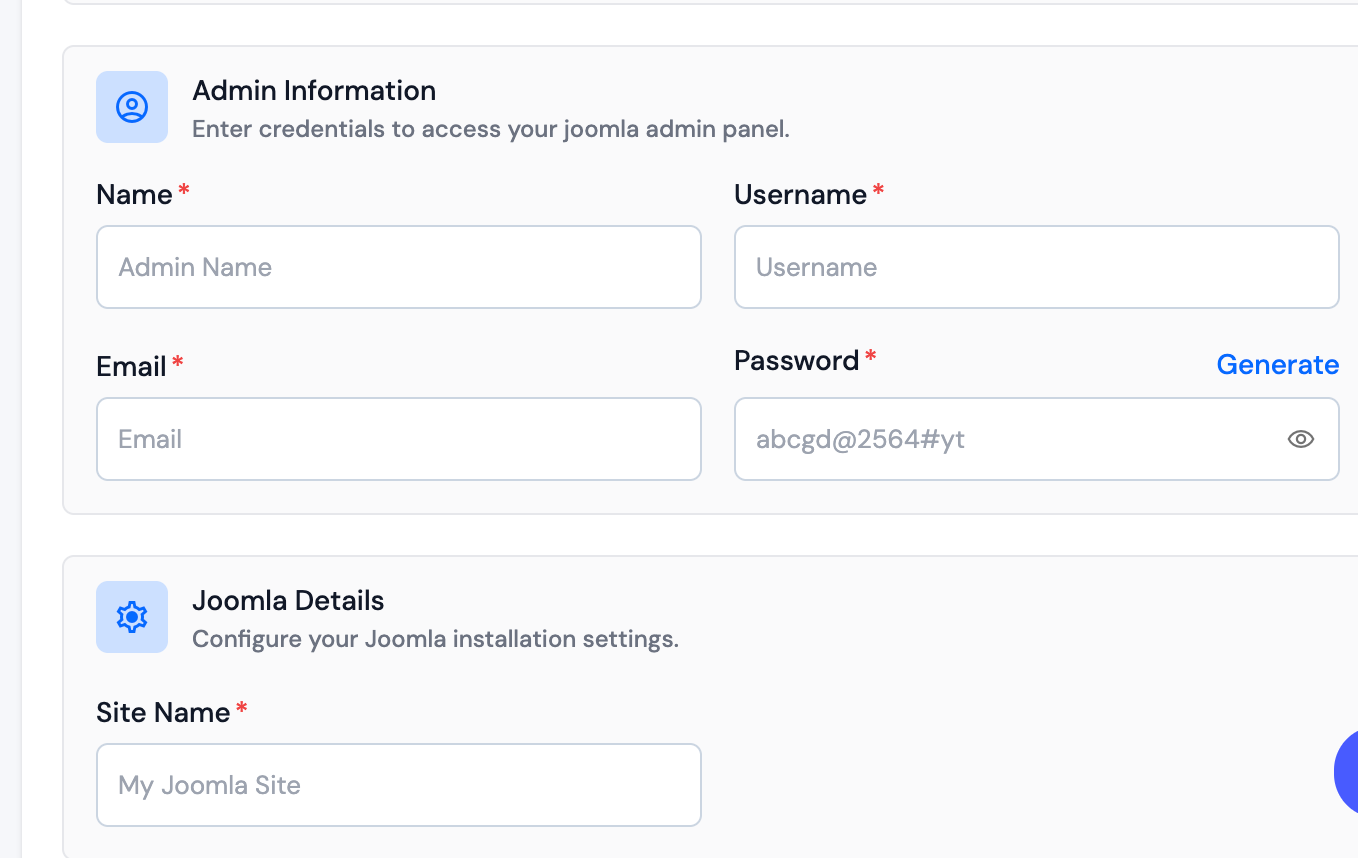The height and width of the screenshot is (858, 1358).
Task: Toggle password visibility with the eye icon
Action: (x=1300, y=439)
